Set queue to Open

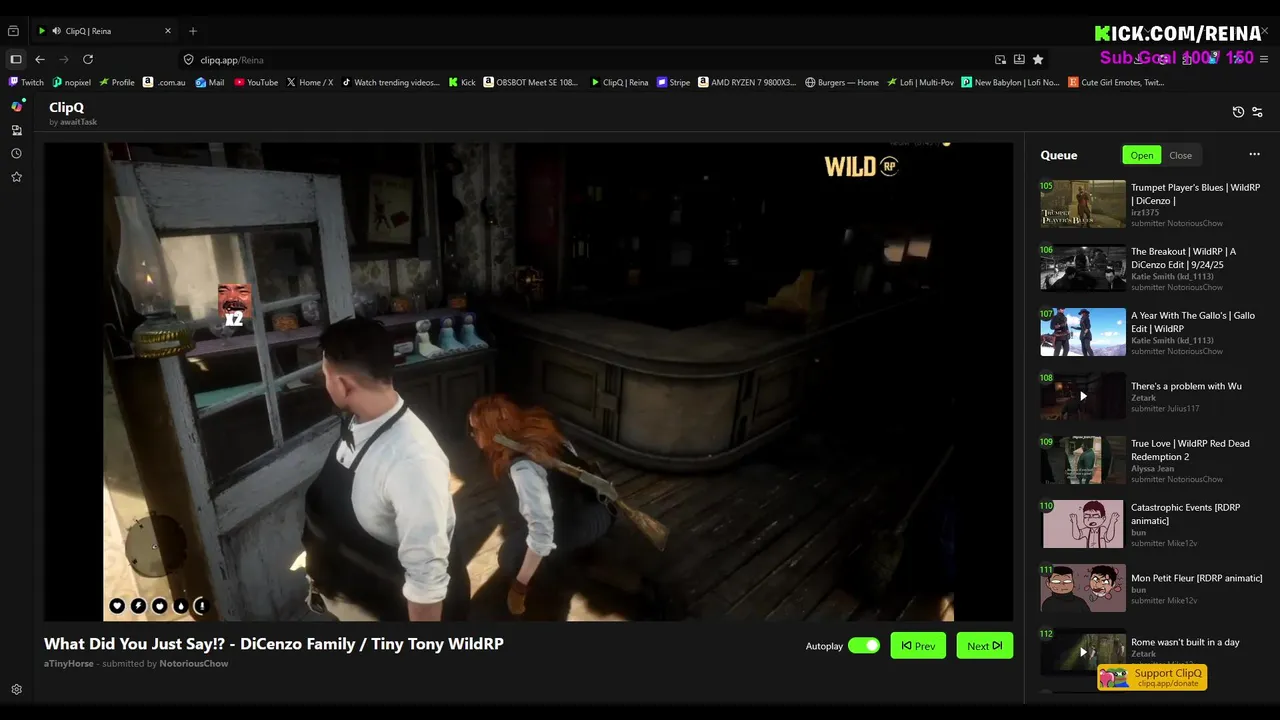[1142, 155]
